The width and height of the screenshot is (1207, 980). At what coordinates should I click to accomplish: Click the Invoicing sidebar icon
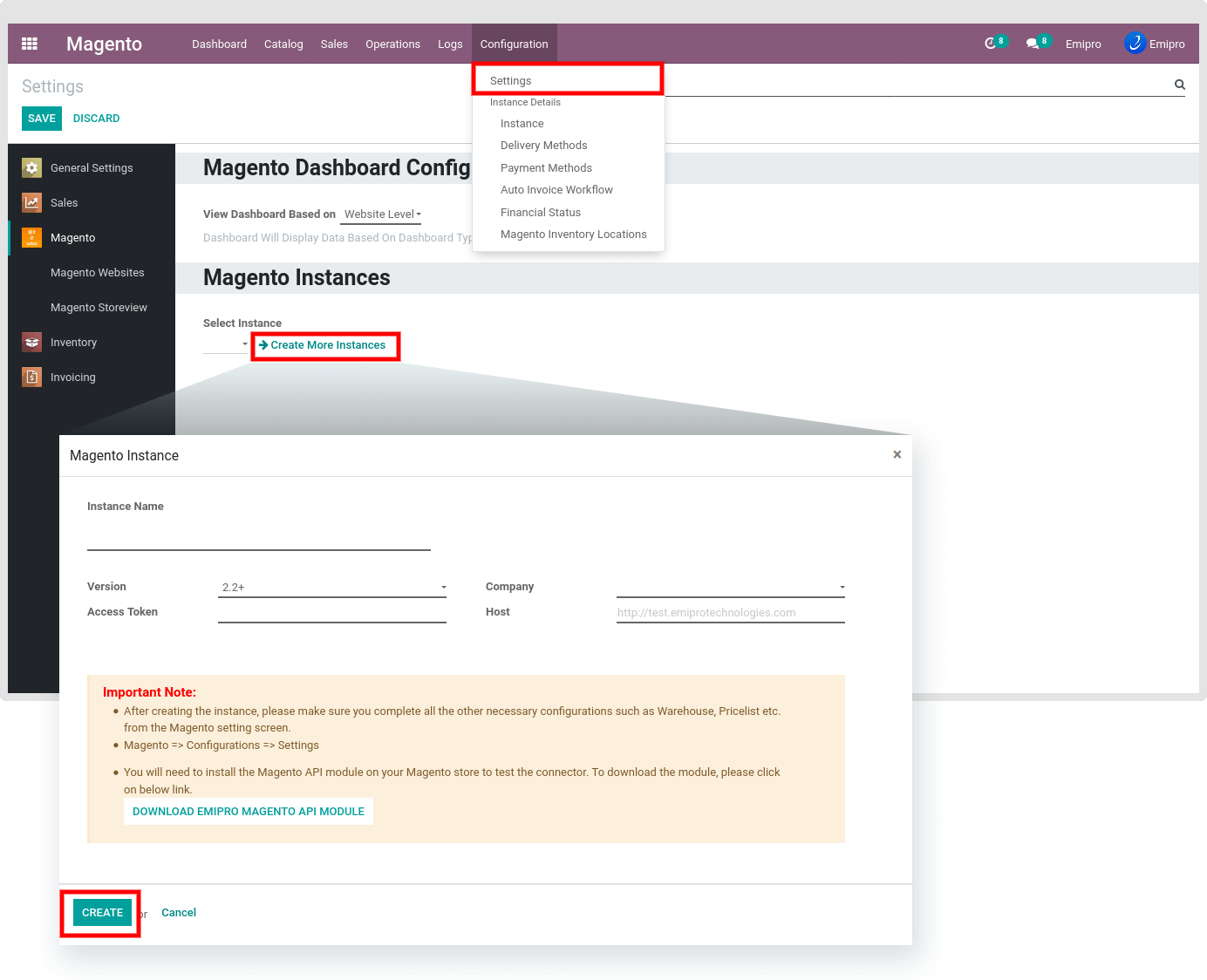coord(32,377)
